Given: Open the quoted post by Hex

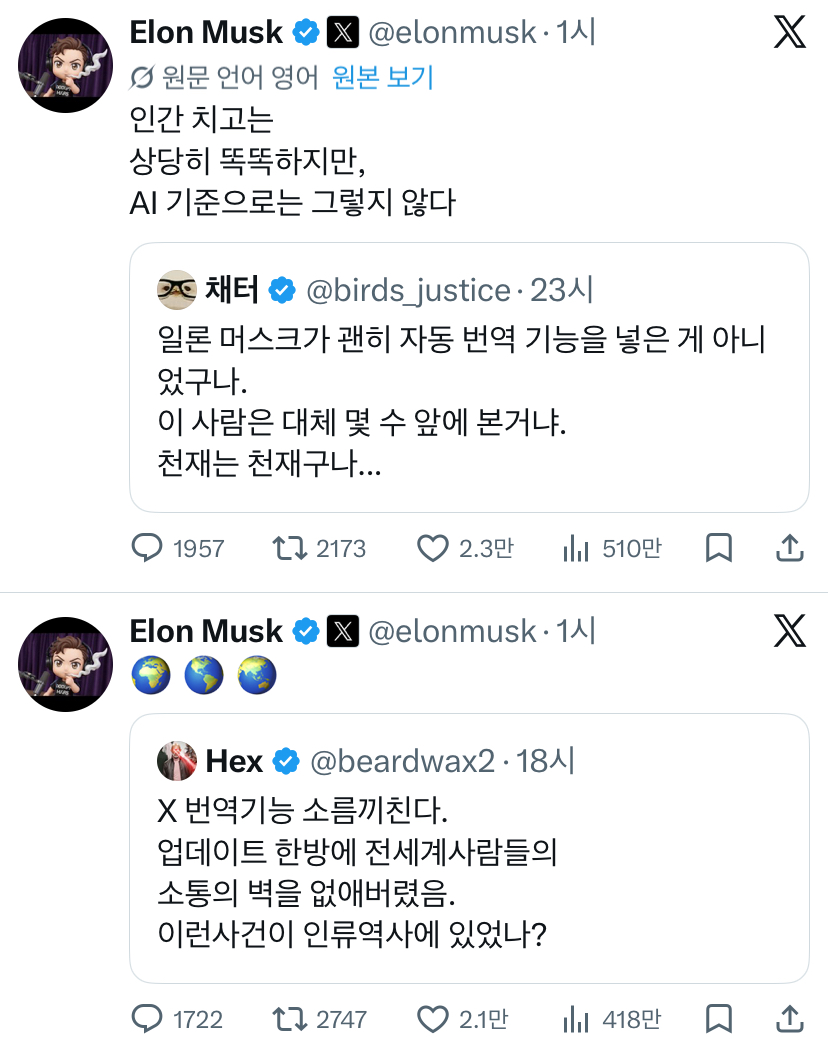Looking at the screenshot, I should pos(468,870).
